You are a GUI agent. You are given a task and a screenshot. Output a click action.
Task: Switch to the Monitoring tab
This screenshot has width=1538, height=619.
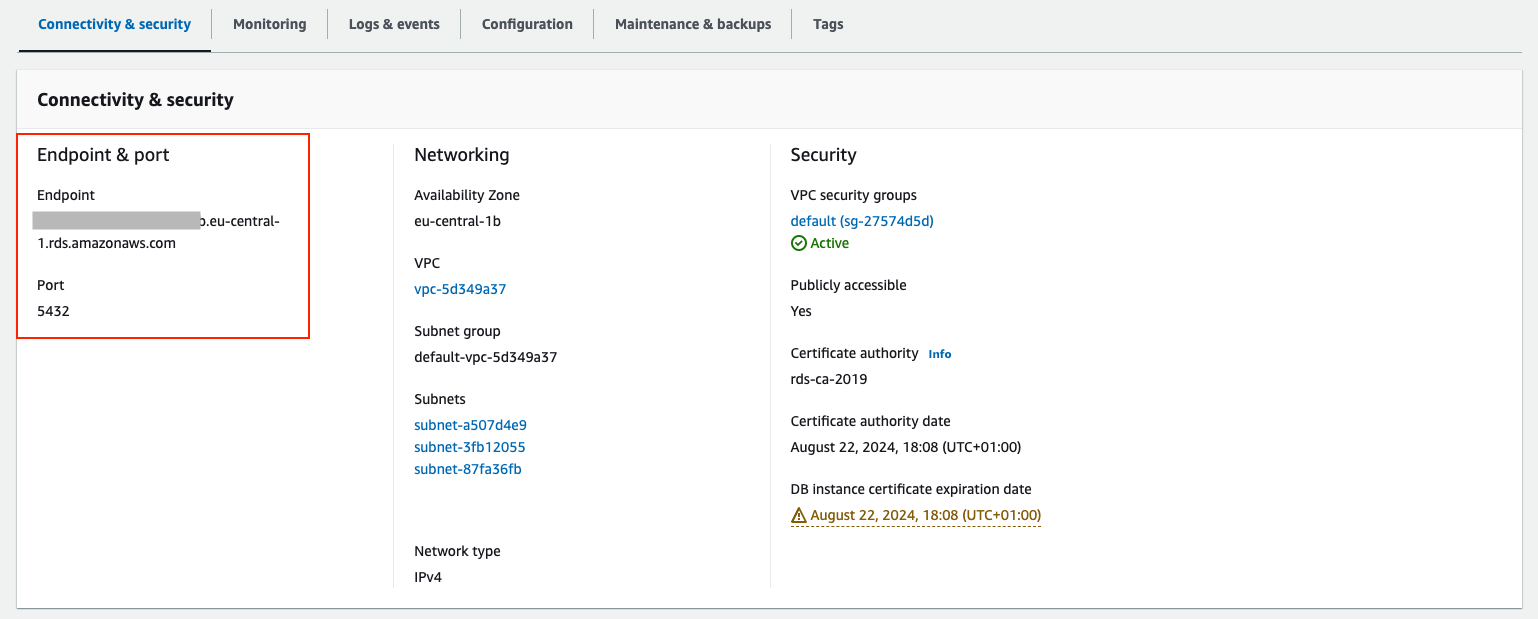(x=268, y=23)
